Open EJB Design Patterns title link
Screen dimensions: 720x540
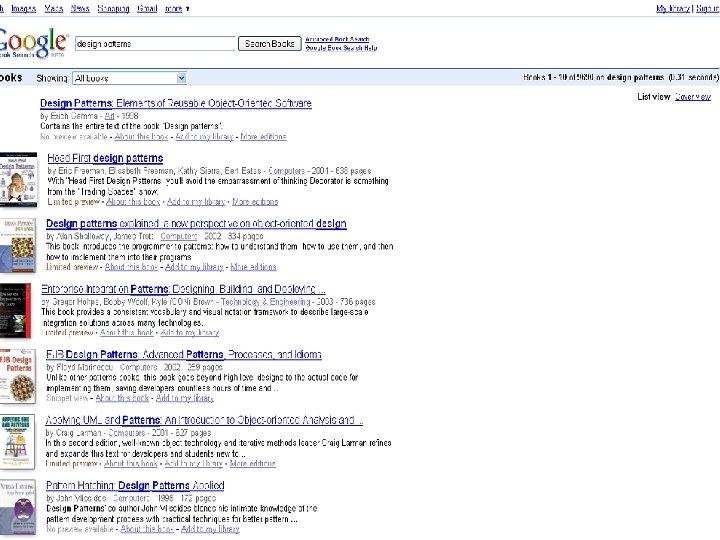click(184, 354)
